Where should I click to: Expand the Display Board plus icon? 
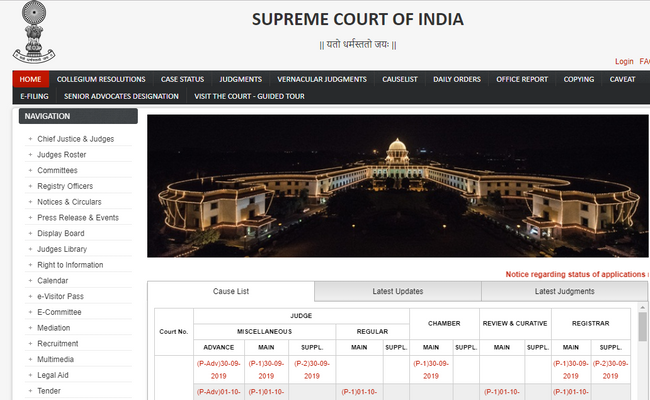click(x=30, y=233)
